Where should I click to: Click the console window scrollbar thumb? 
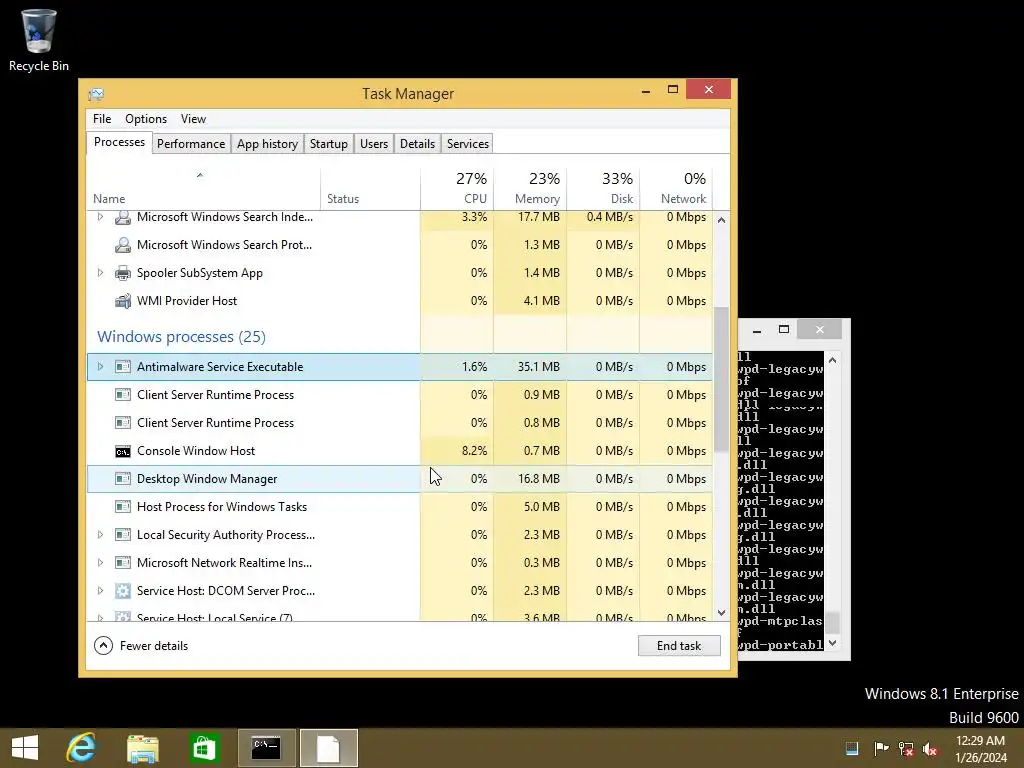[x=832, y=622]
